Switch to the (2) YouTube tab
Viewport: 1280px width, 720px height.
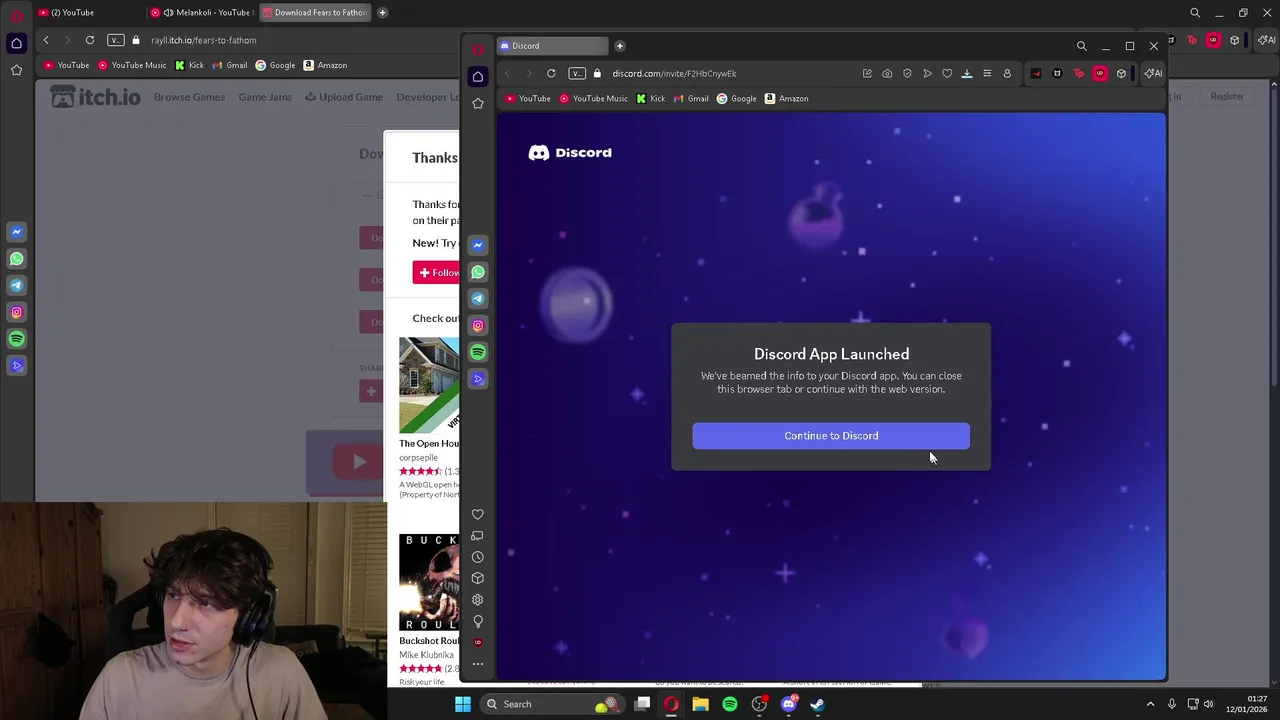(x=90, y=13)
